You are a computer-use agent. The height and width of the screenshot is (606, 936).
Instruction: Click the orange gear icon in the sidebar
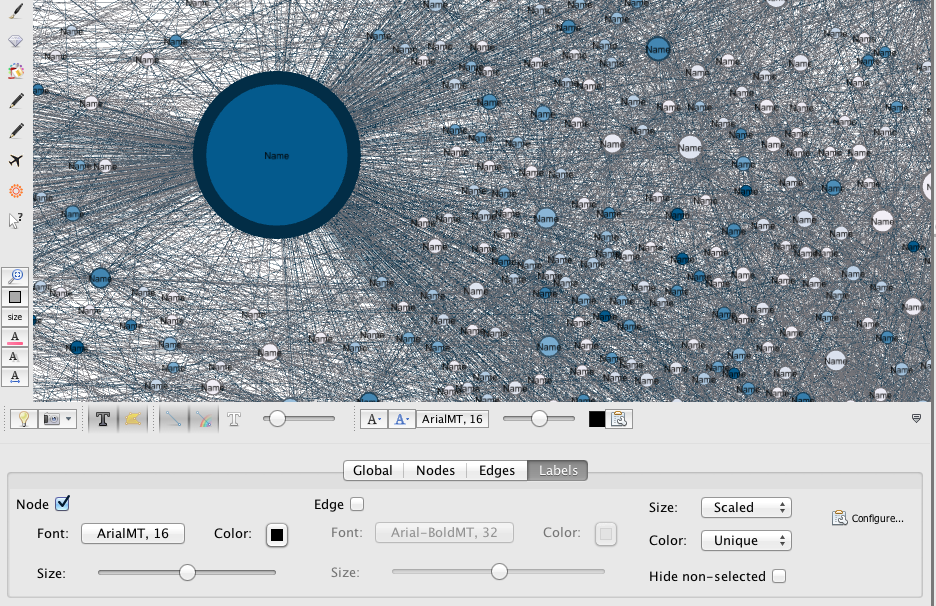point(14,190)
